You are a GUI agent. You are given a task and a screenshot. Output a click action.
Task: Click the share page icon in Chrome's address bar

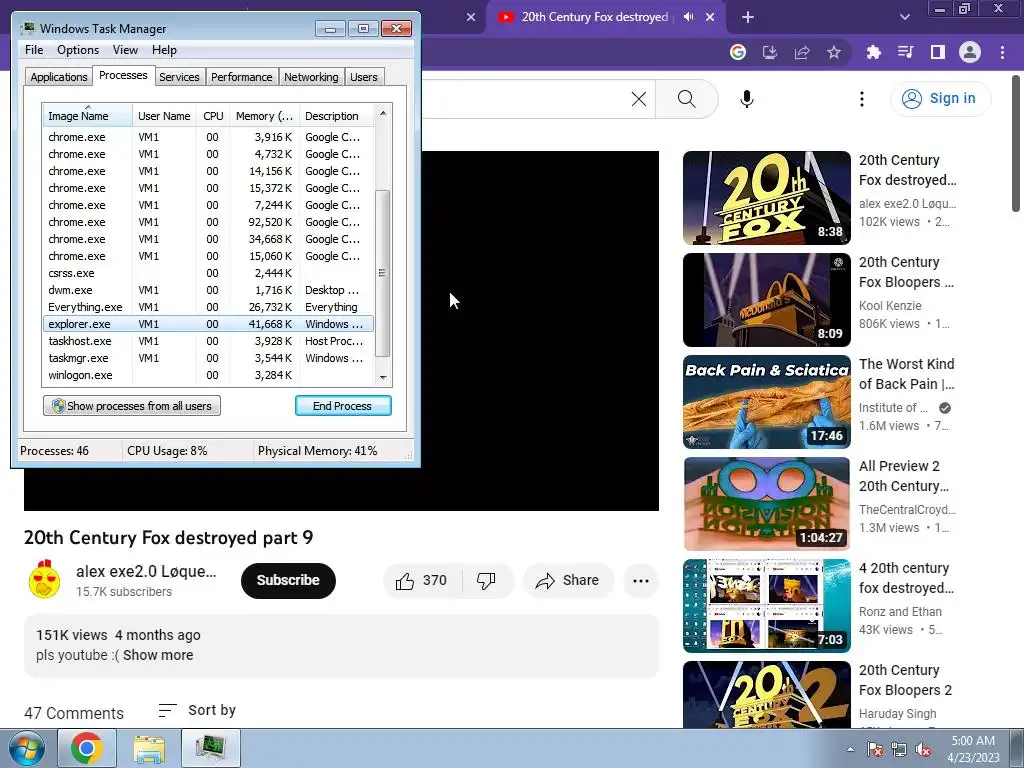click(x=802, y=52)
